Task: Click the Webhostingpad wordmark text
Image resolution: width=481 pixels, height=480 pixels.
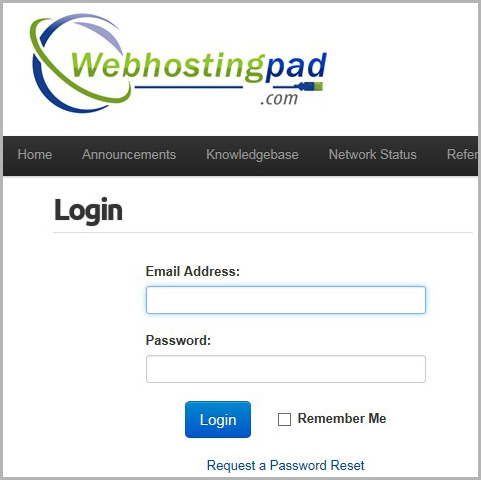Action: (199, 66)
